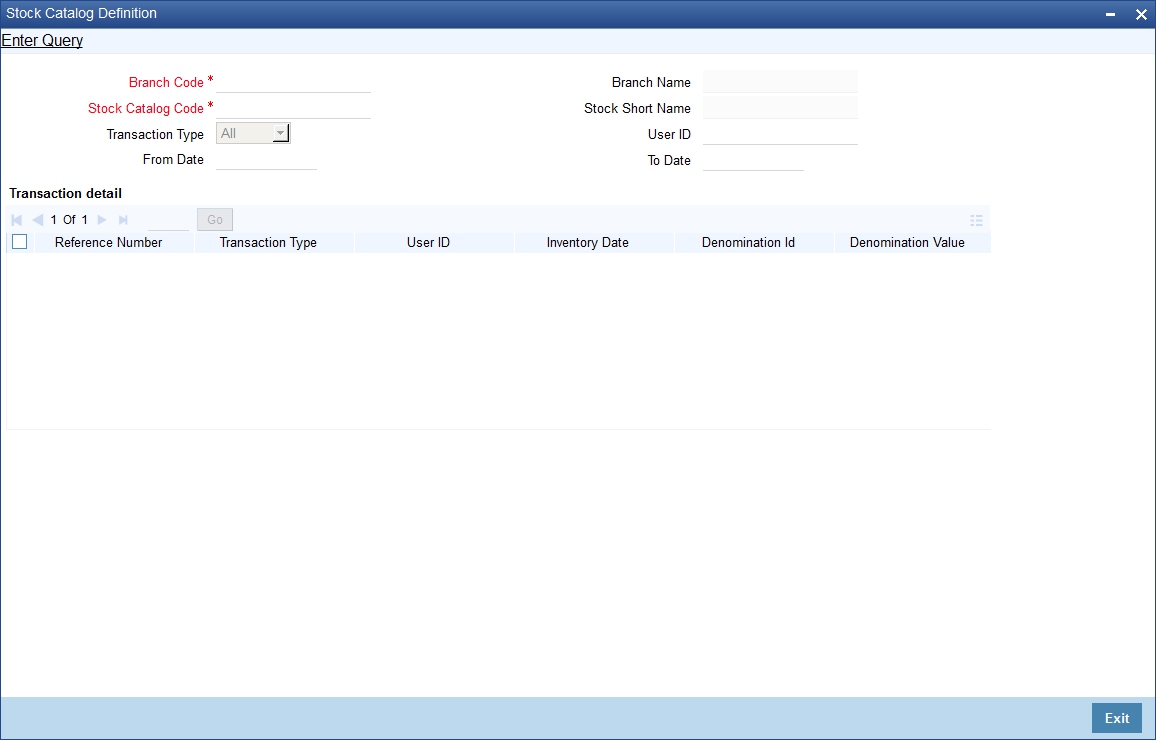Tick the select-all checkbox in table header
The height and width of the screenshot is (740, 1156).
tap(20, 242)
